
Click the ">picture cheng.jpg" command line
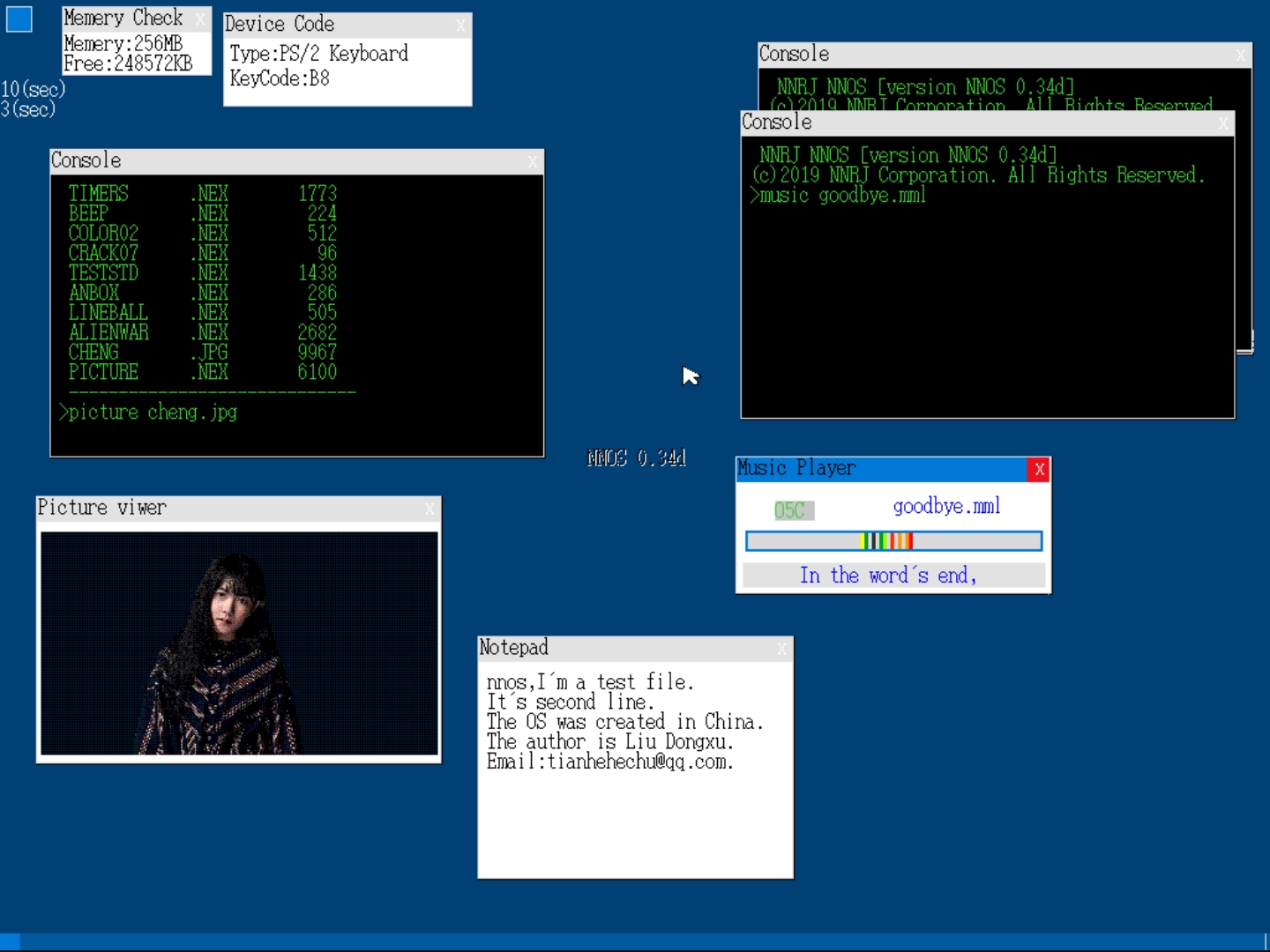click(148, 413)
